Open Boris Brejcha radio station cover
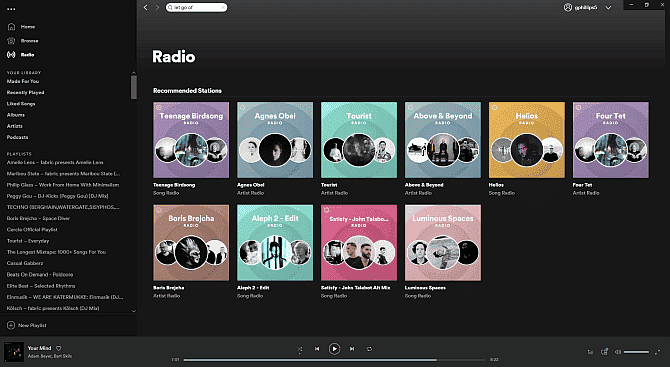Screen dimensions: 670x367 point(191,243)
